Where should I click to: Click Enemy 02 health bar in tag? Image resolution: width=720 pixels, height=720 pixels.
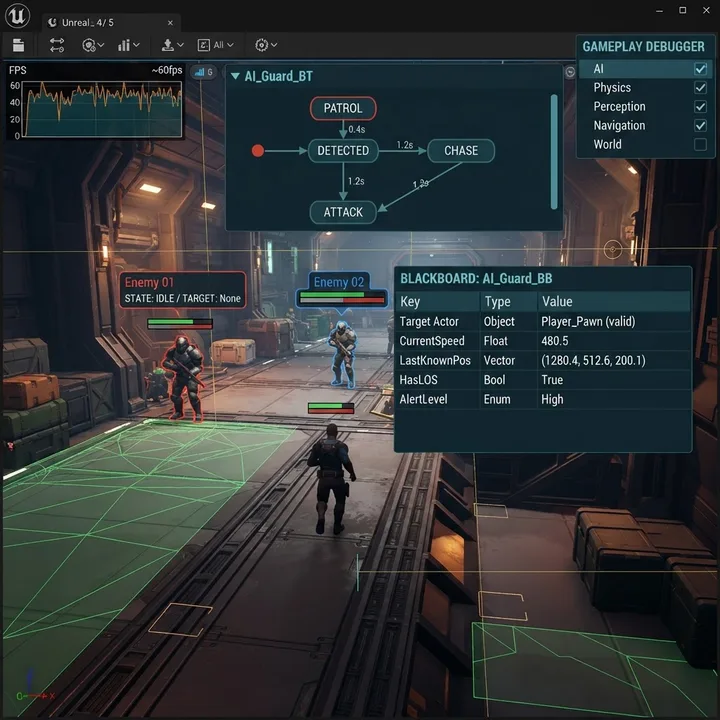tap(342, 298)
